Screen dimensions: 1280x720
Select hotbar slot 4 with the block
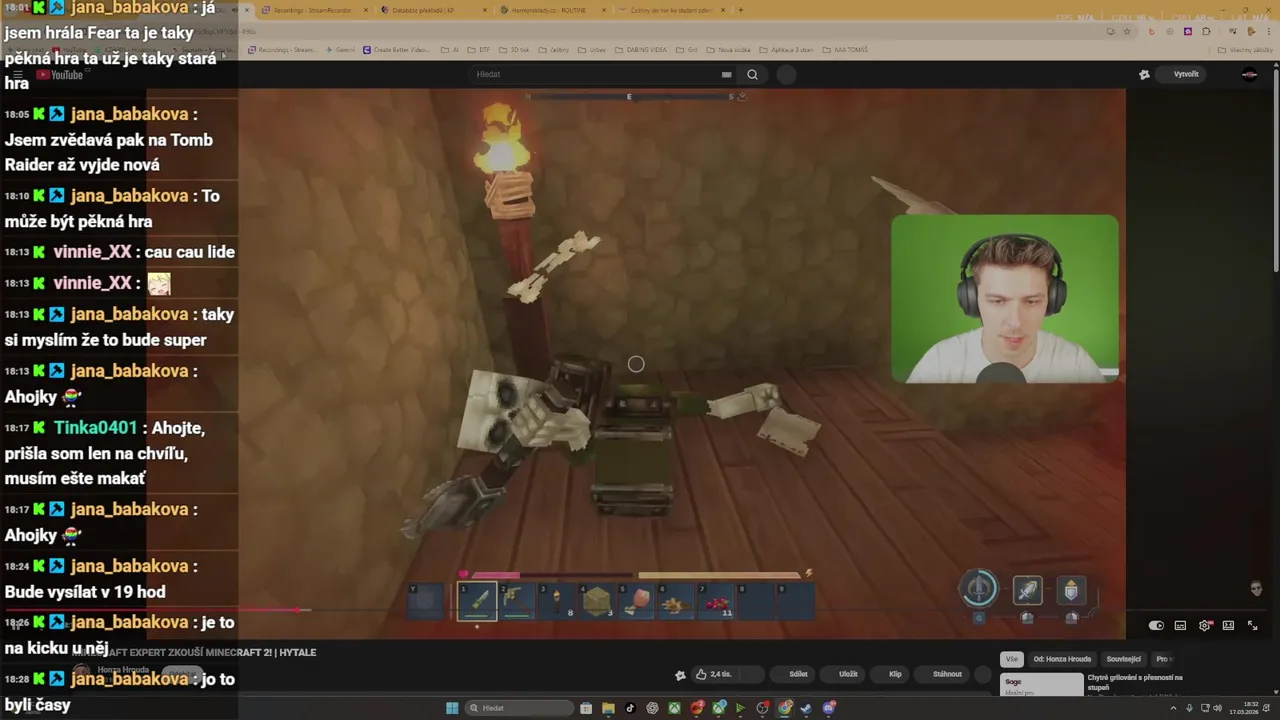click(597, 601)
